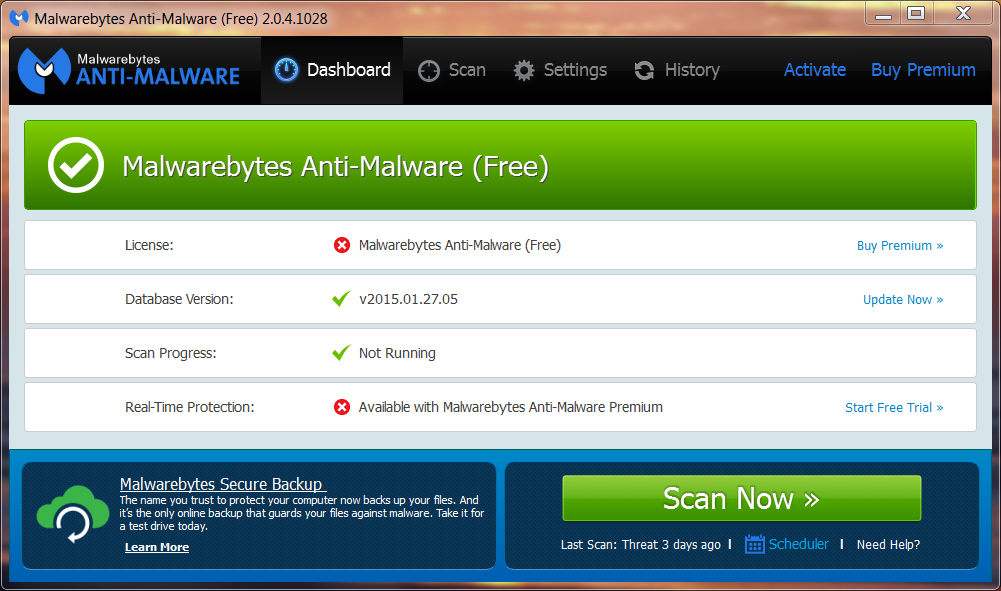Click the green cloud backup icon

73,514
